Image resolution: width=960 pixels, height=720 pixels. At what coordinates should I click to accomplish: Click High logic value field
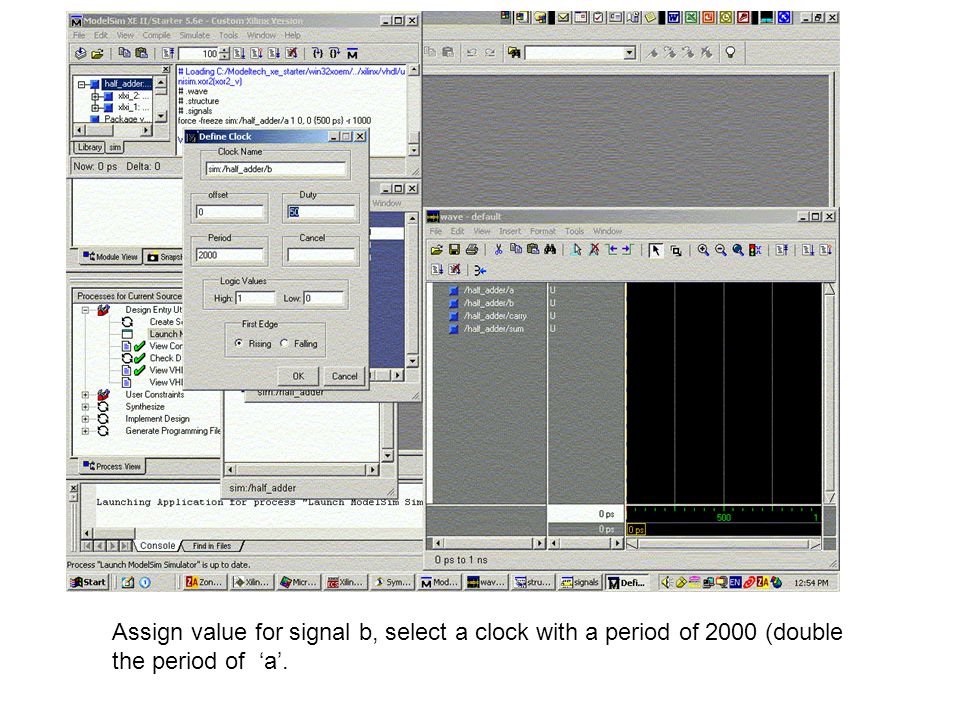255,298
